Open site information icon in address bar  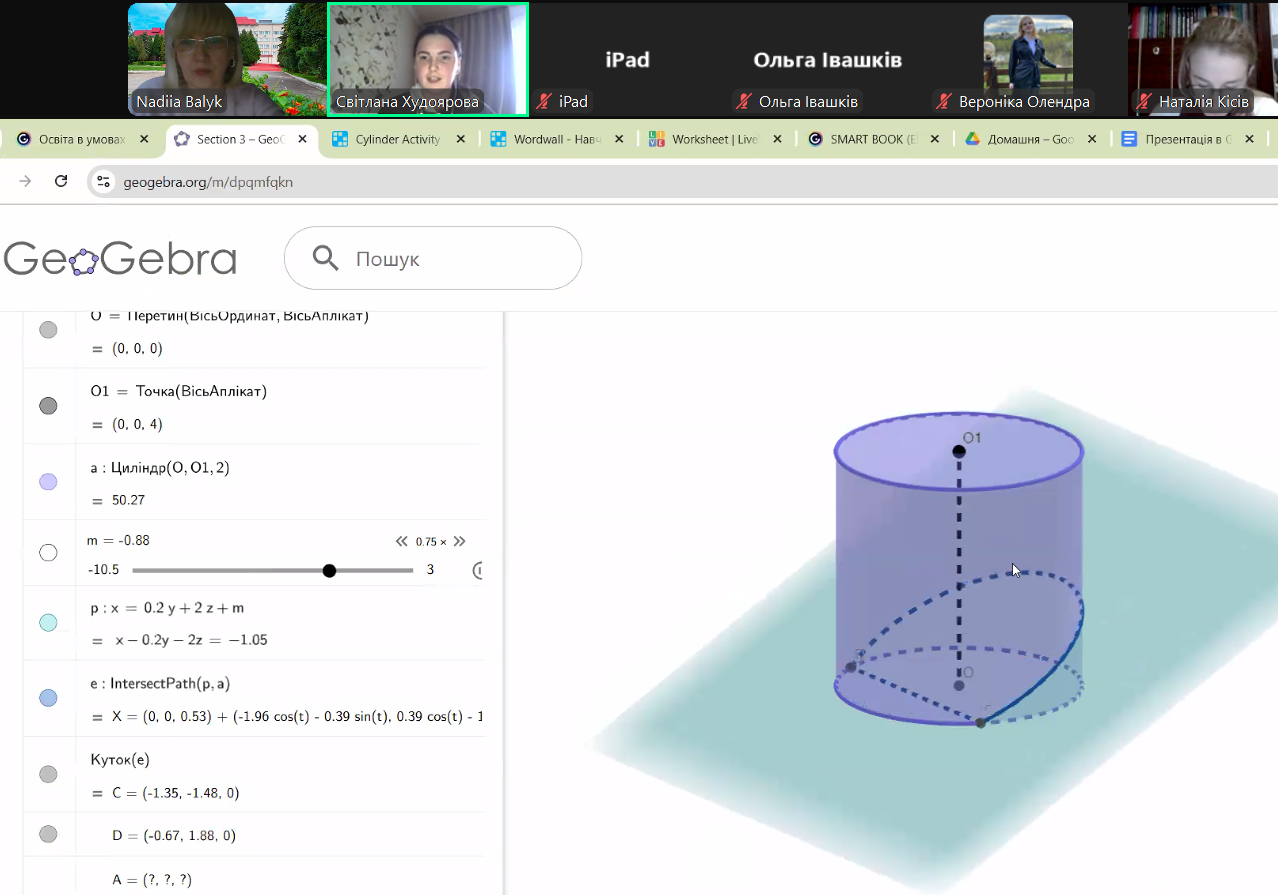102,181
